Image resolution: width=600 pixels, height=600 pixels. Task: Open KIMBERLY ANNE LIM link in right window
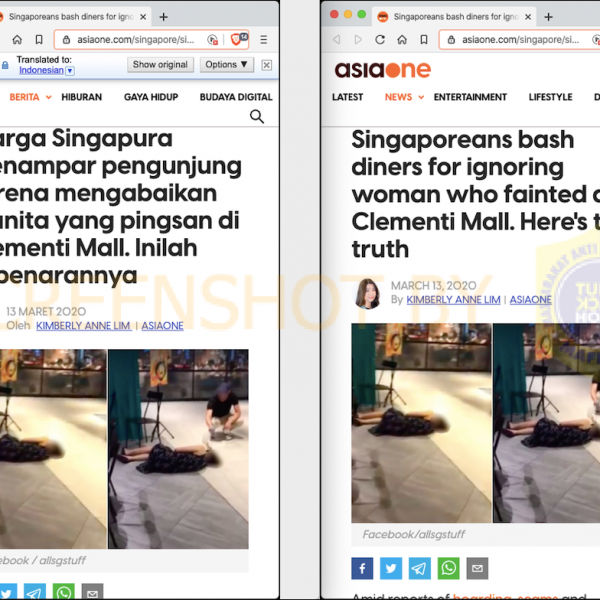(453, 300)
